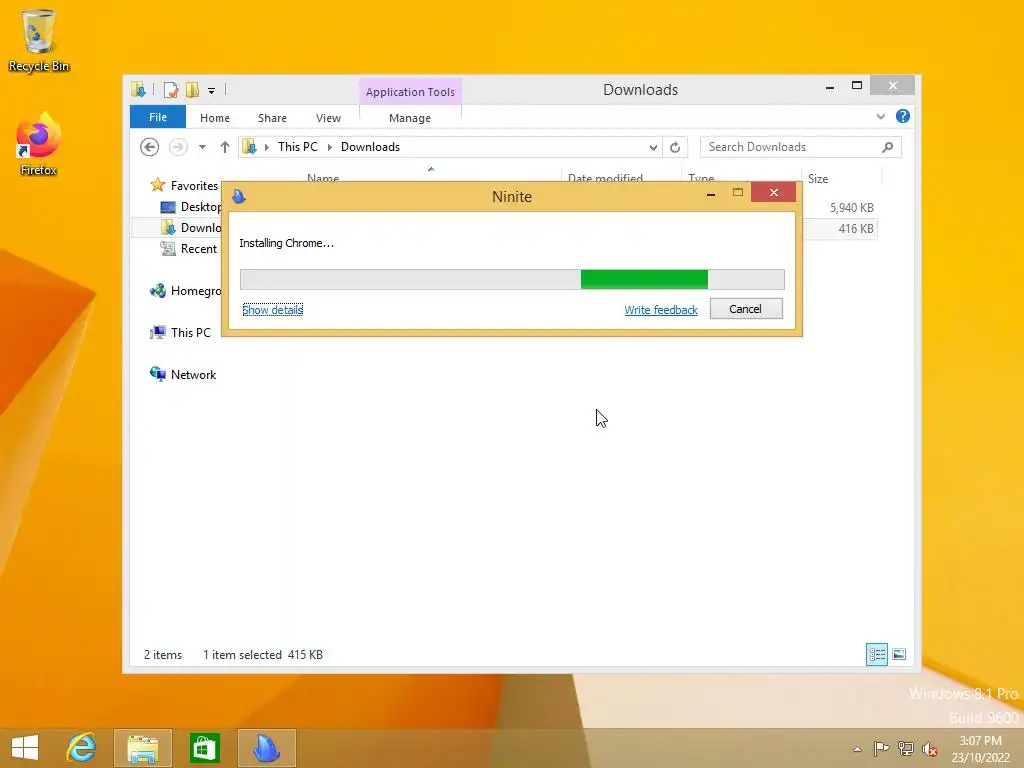Minimize the Downloads Explorer window

click(829, 86)
